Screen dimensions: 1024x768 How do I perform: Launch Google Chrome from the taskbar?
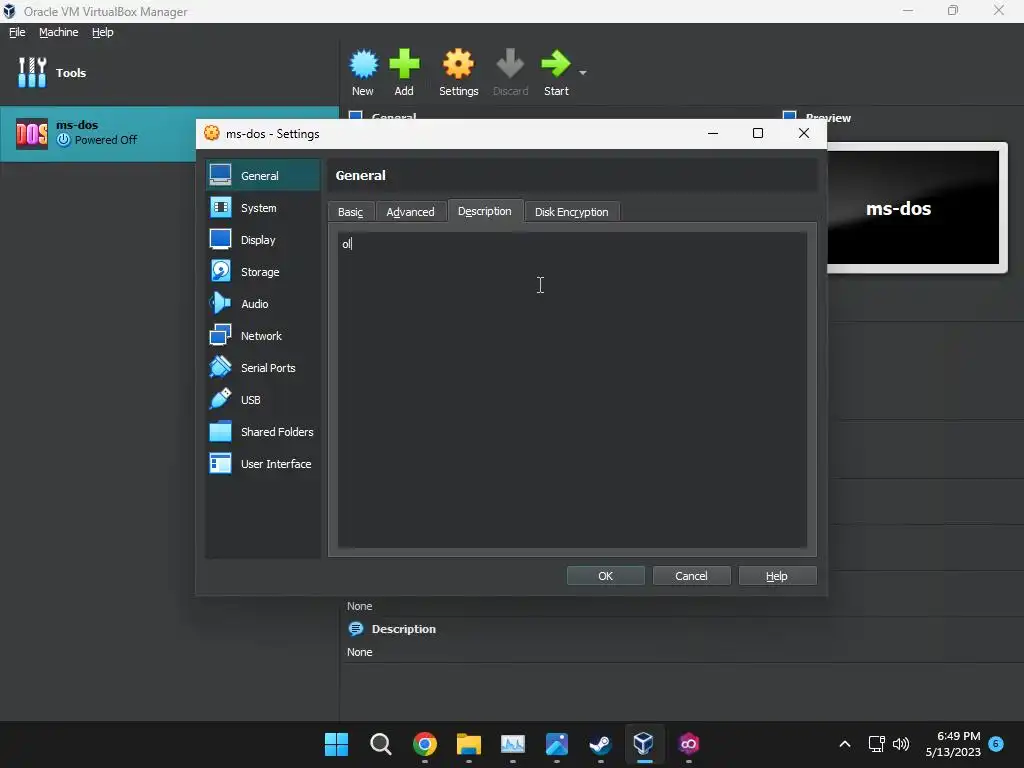click(x=424, y=744)
